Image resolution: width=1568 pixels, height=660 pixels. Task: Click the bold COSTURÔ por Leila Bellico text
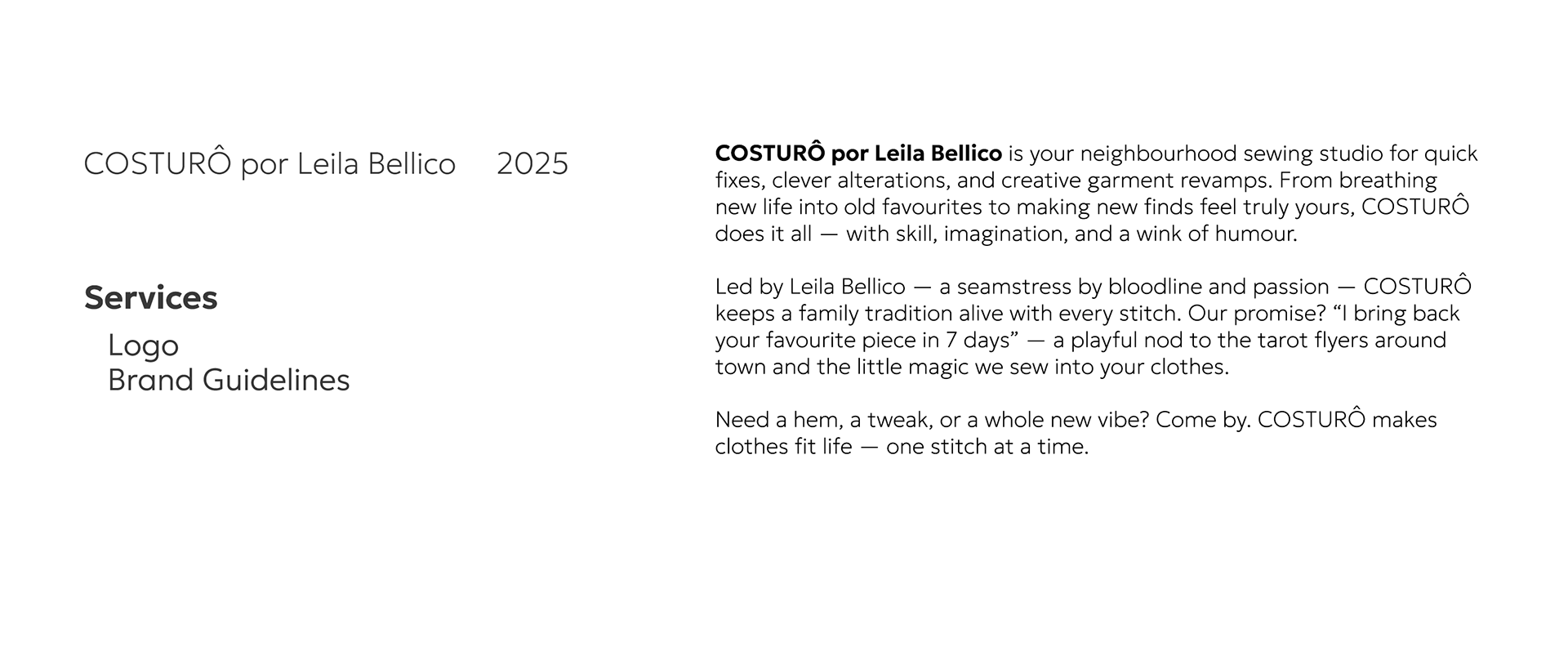coord(858,154)
